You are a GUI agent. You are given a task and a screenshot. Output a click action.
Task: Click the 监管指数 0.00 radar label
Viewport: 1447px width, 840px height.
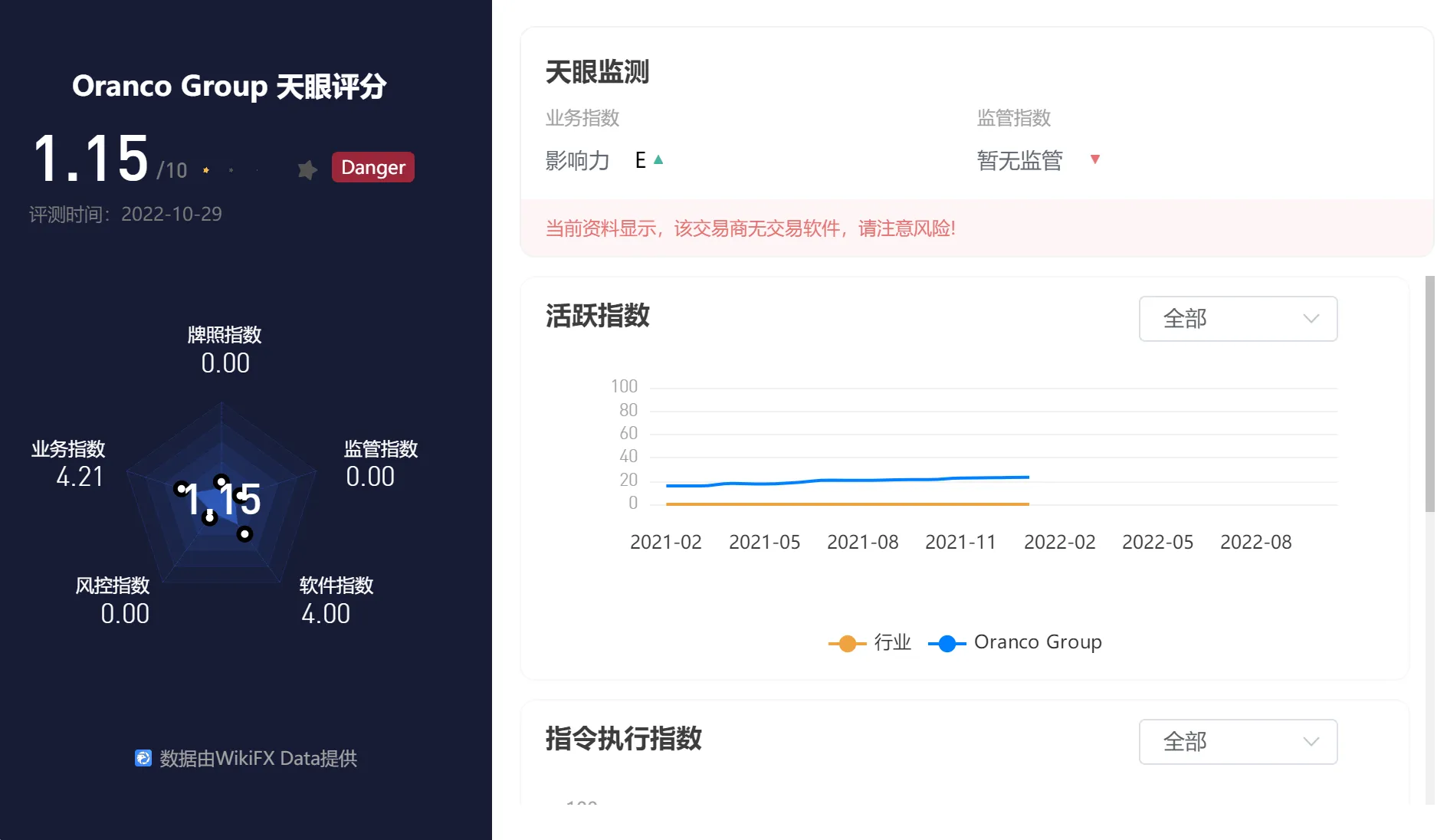click(x=381, y=463)
